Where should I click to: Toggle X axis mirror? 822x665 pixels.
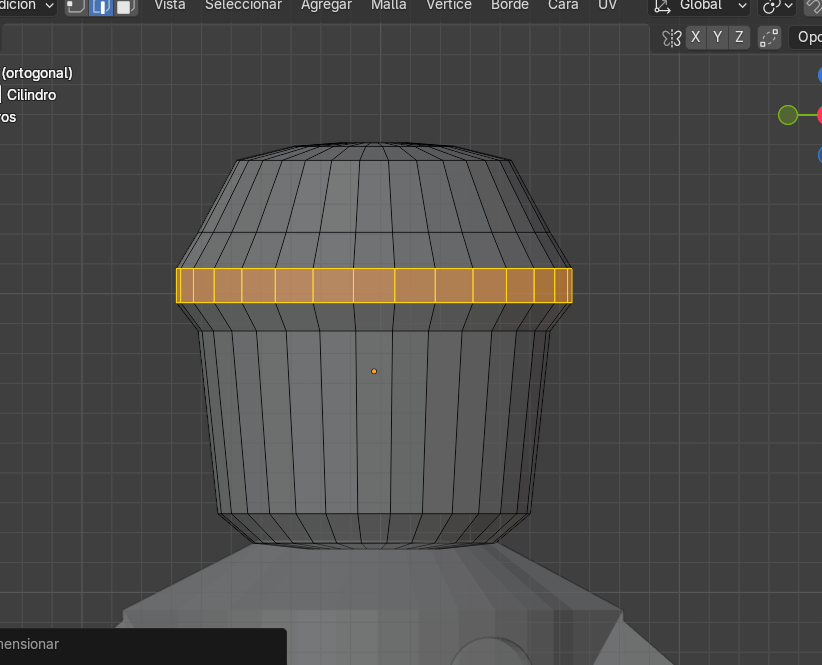[695, 38]
